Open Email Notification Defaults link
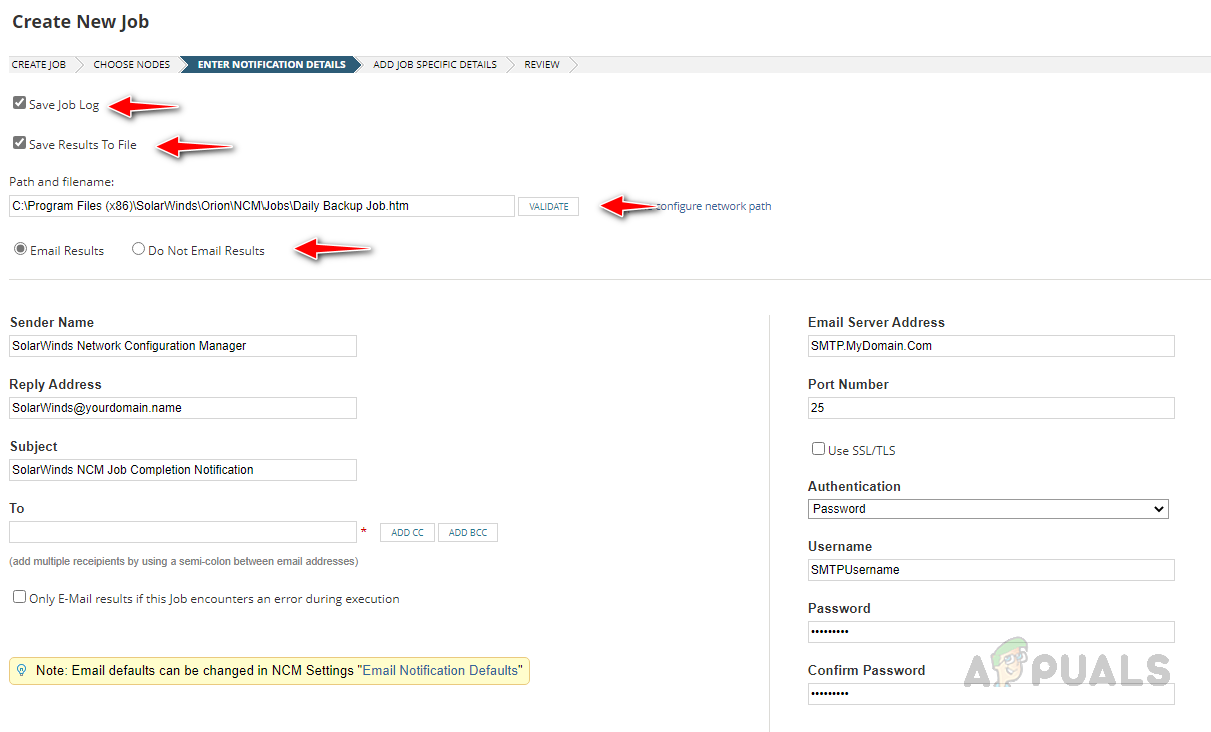This screenshot has width=1211, height=732. (x=440, y=670)
